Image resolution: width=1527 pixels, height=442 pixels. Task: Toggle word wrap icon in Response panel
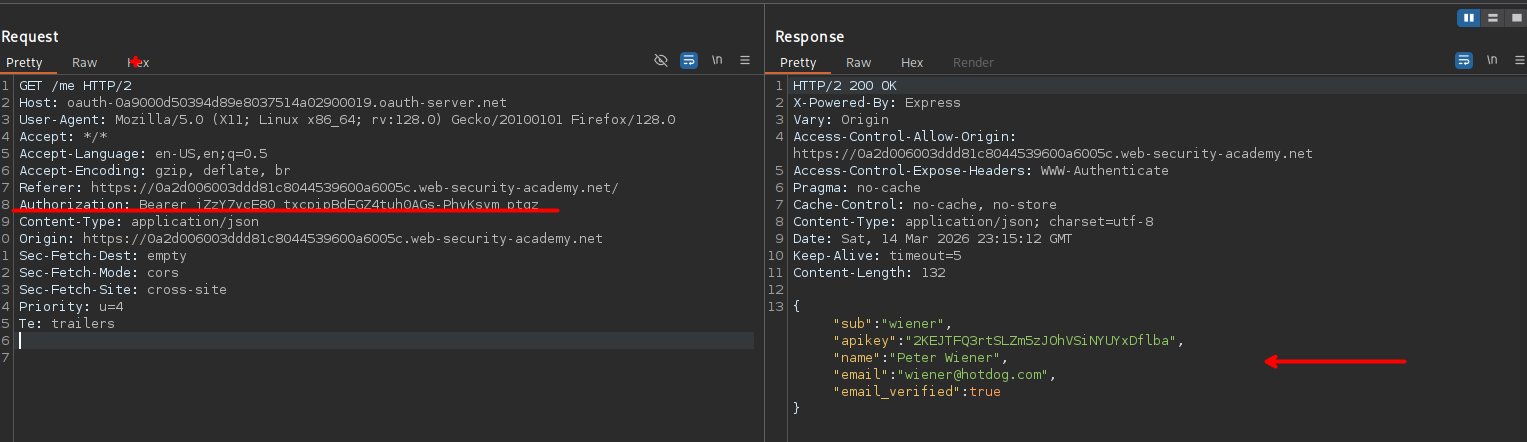pyautogui.click(x=1463, y=60)
